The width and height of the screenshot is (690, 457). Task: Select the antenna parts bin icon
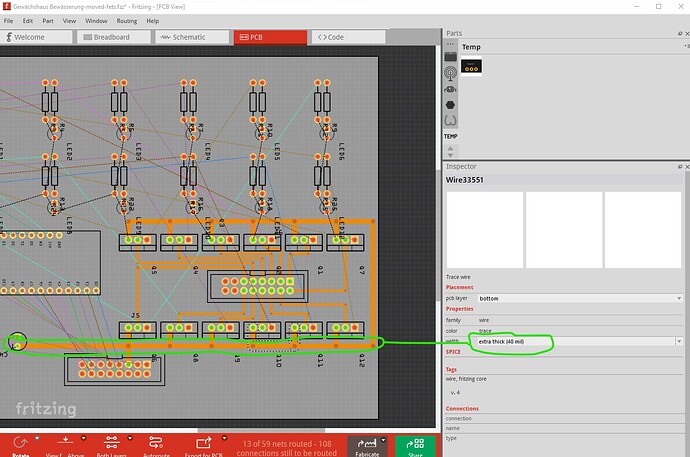click(450, 73)
